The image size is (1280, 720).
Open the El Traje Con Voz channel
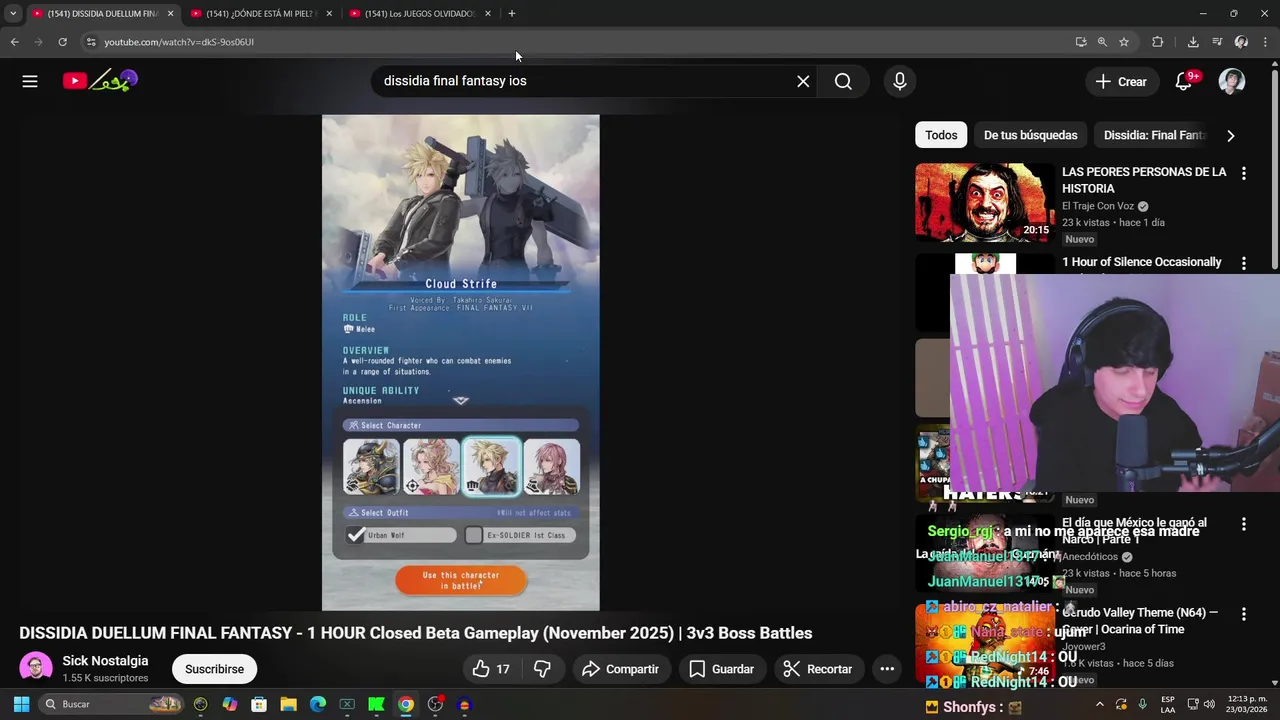[1098, 206]
